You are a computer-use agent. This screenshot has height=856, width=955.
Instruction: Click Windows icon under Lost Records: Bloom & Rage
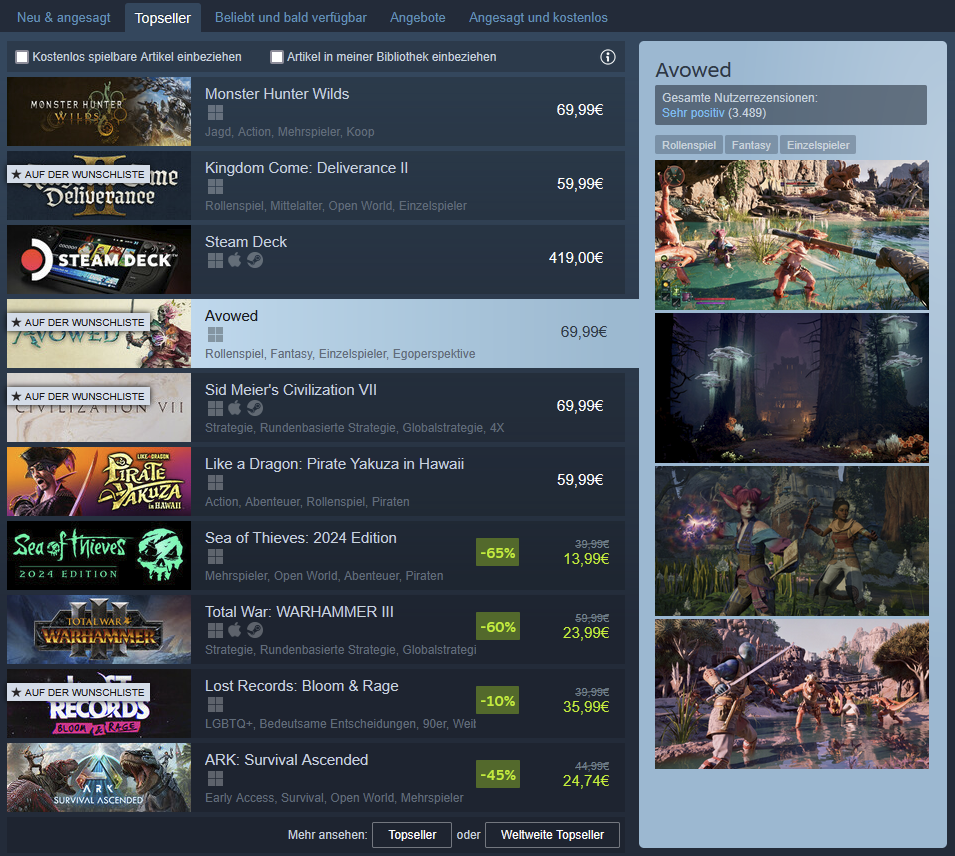click(x=215, y=704)
